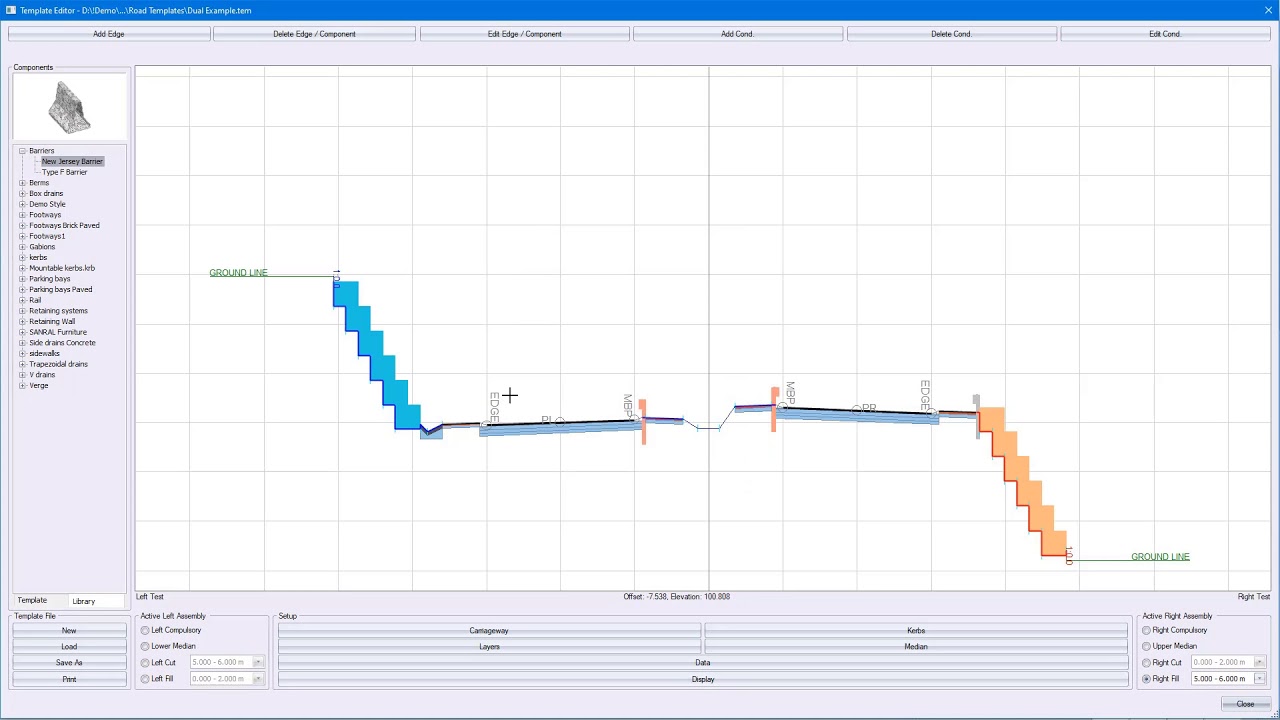Select Left Compulsory radio button
1280x720 pixels.
tap(145, 631)
